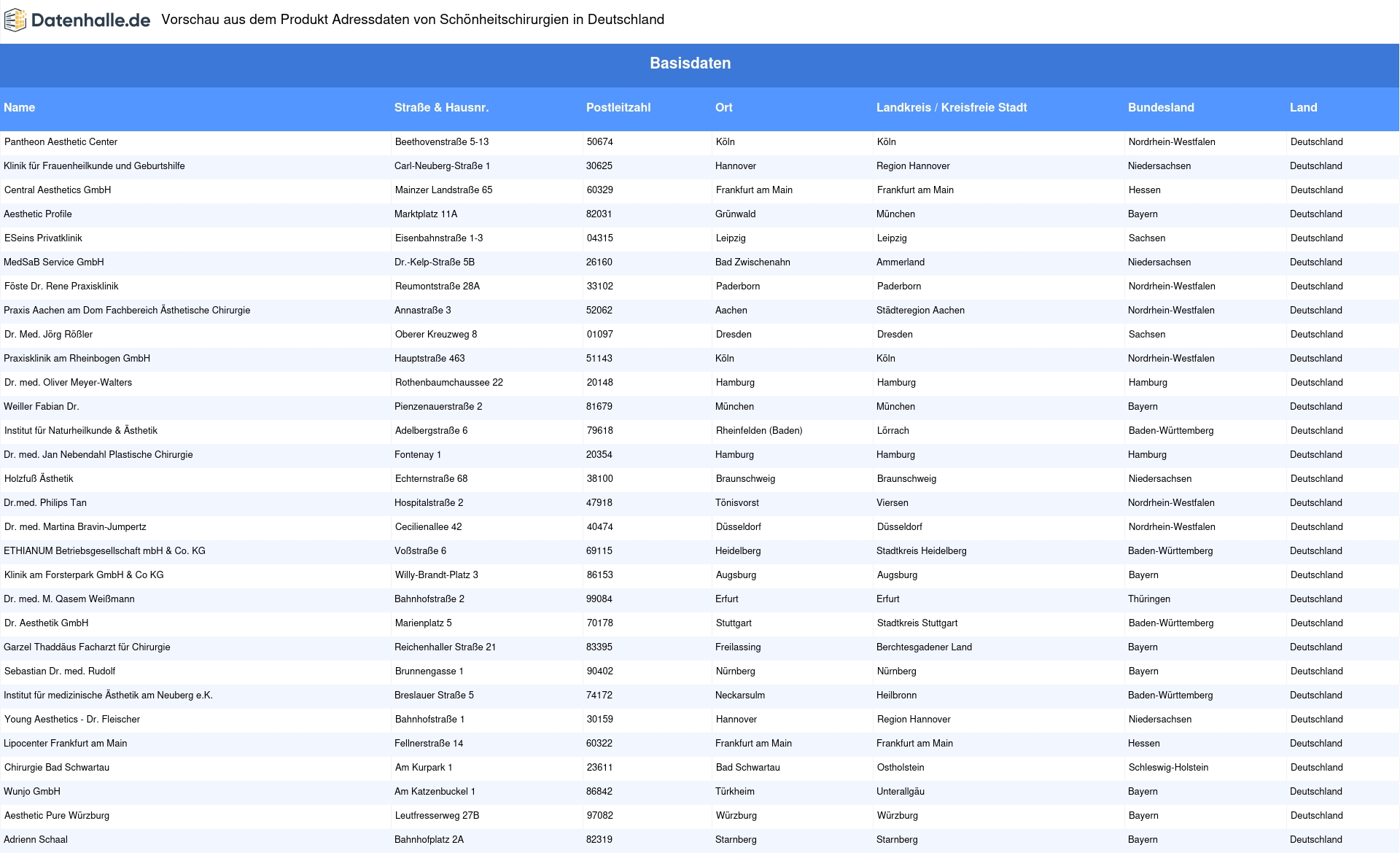Select Sebastian Dr. med. Rudolf
This screenshot has width=1400, height=853.
coord(60,671)
